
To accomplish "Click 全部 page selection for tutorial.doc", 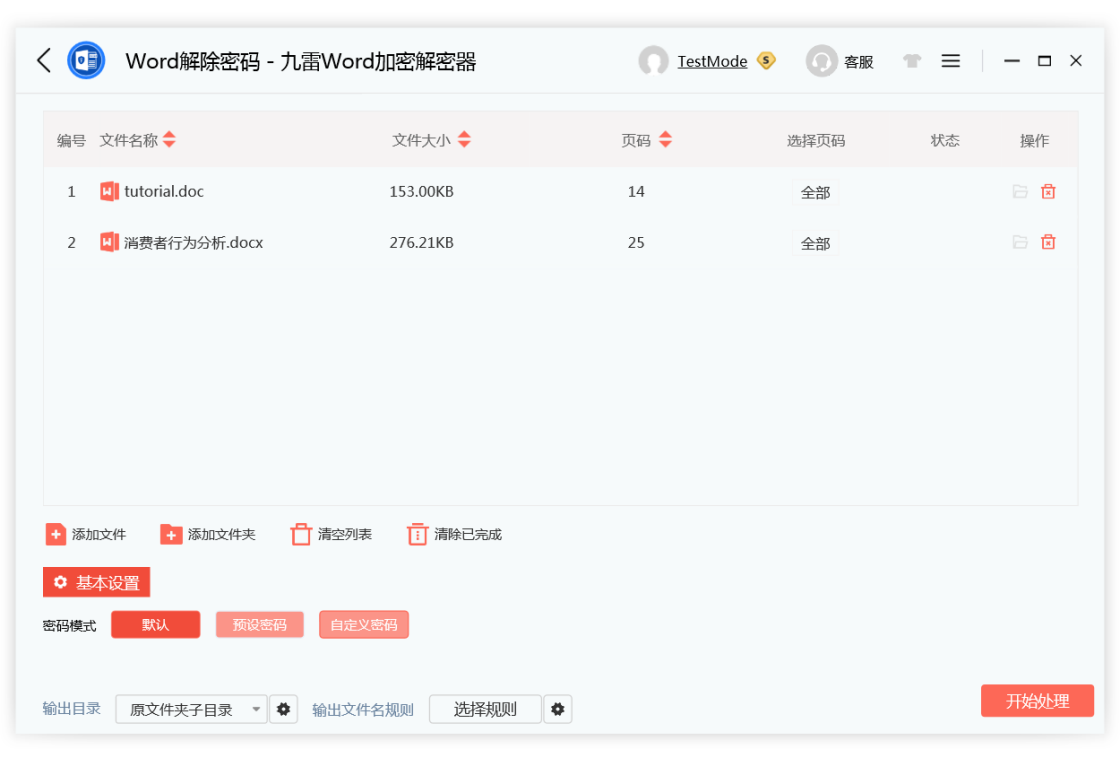I will (x=814, y=191).
